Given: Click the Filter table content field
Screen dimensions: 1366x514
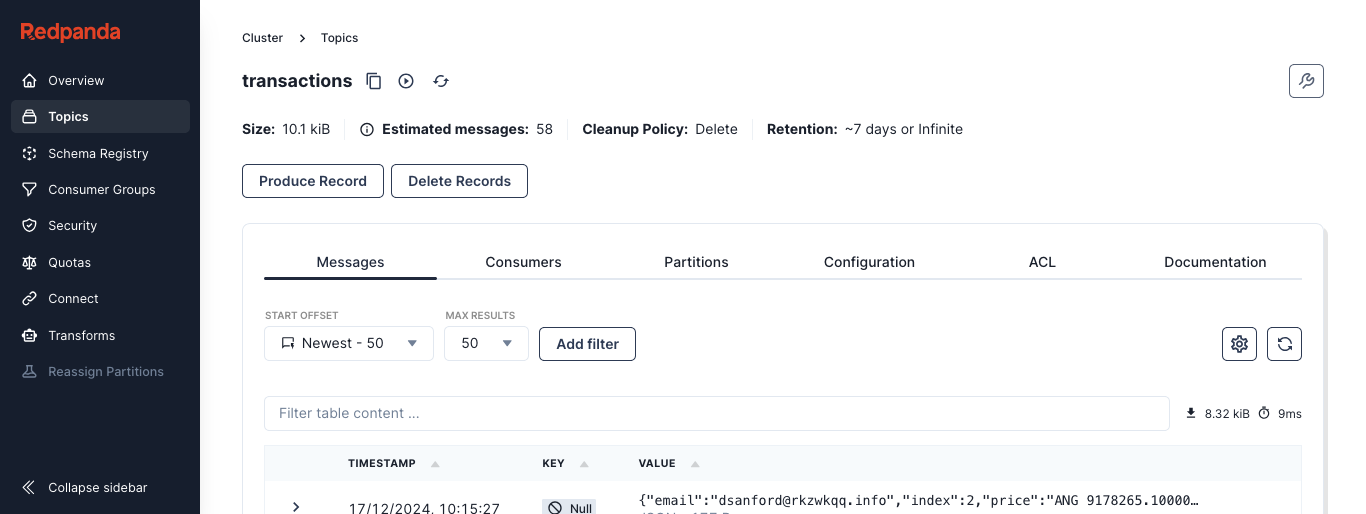Looking at the screenshot, I should click(x=716, y=413).
